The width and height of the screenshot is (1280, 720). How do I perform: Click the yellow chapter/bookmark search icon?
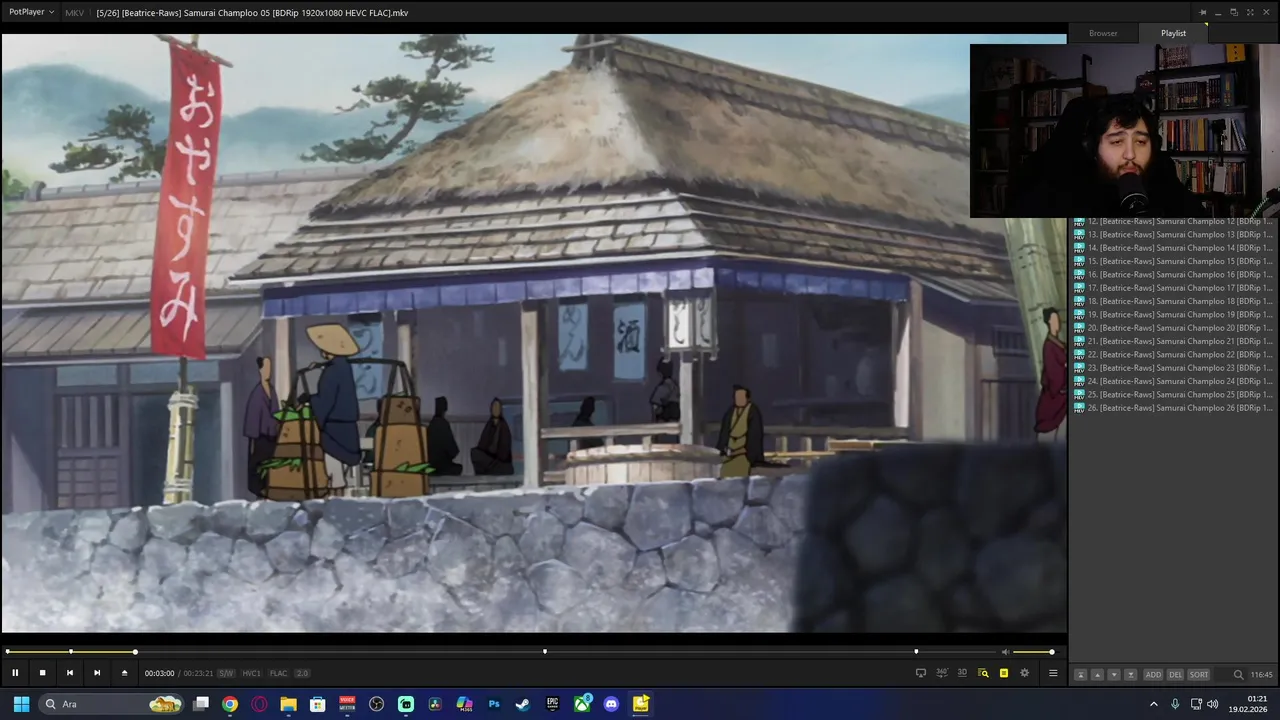[x=983, y=673]
